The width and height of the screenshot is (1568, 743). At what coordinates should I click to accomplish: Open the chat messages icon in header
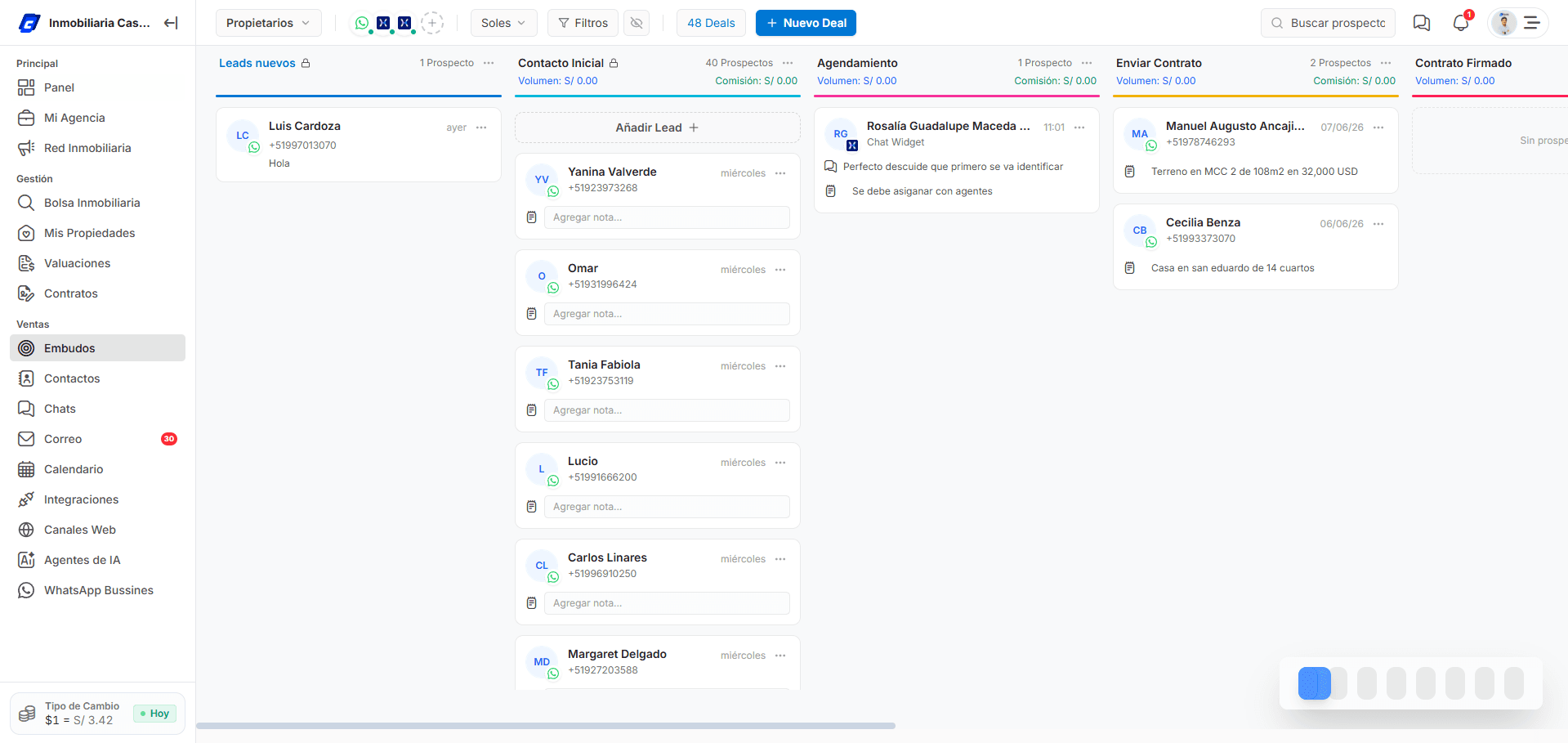point(1422,23)
